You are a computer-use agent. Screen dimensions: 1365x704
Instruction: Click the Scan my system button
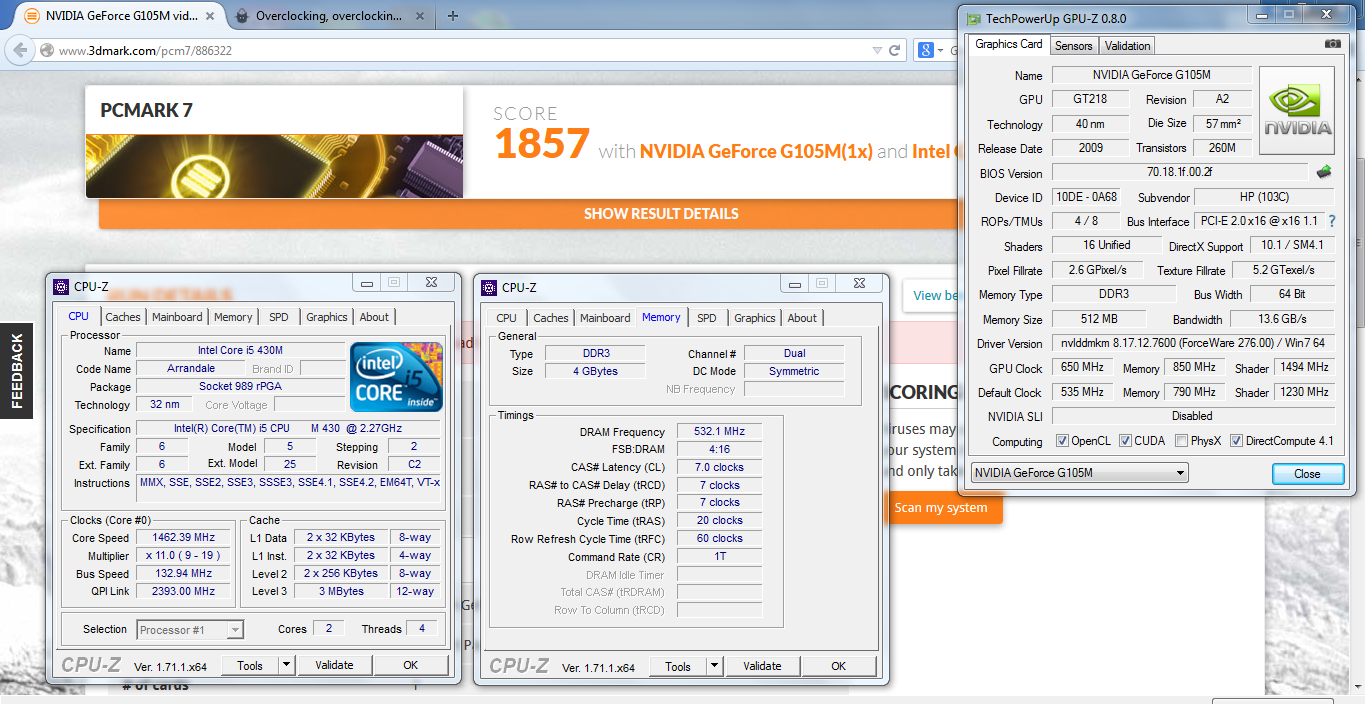943,508
